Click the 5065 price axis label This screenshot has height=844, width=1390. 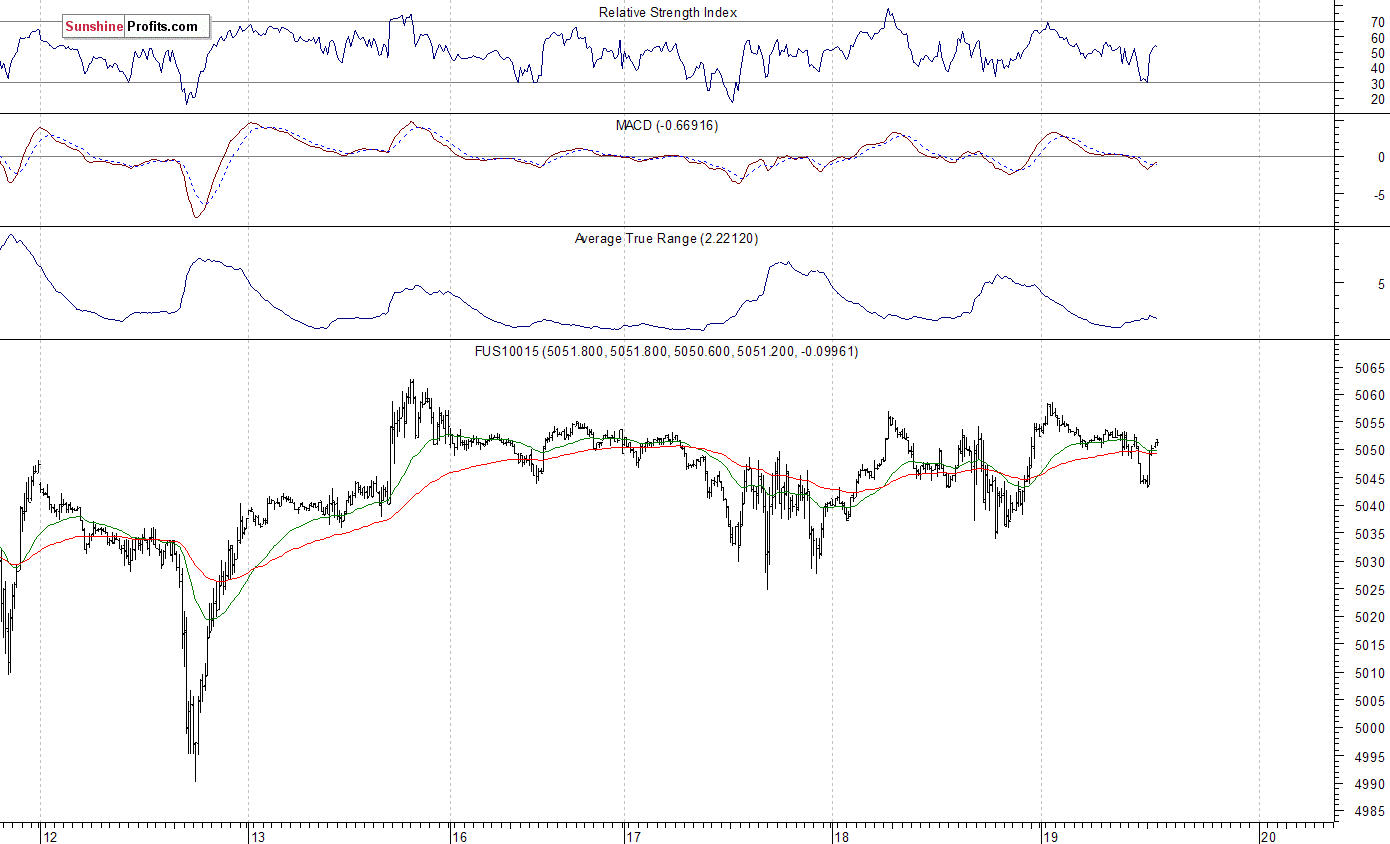[1369, 368]
